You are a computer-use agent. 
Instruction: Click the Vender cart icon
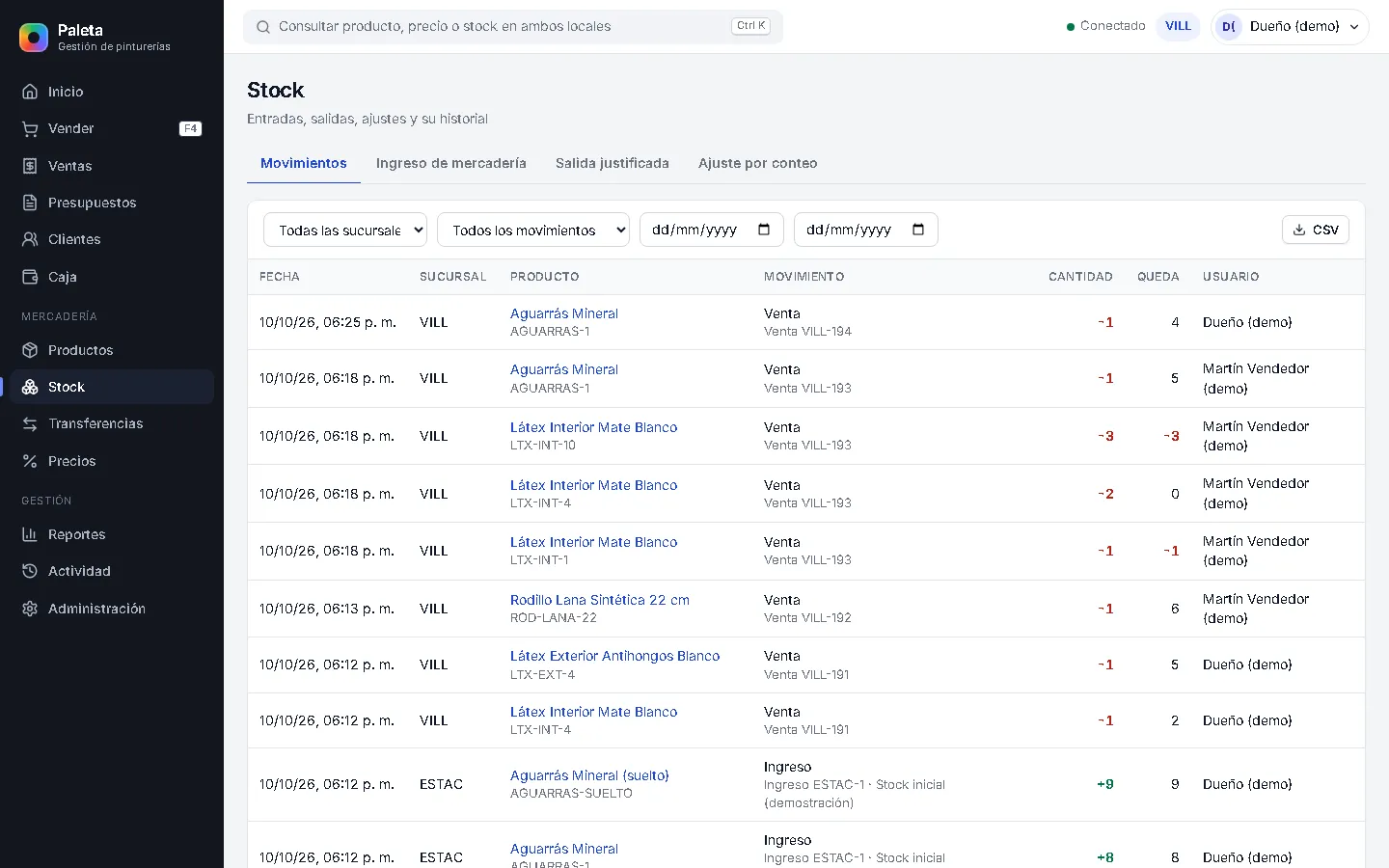point(30,128)
